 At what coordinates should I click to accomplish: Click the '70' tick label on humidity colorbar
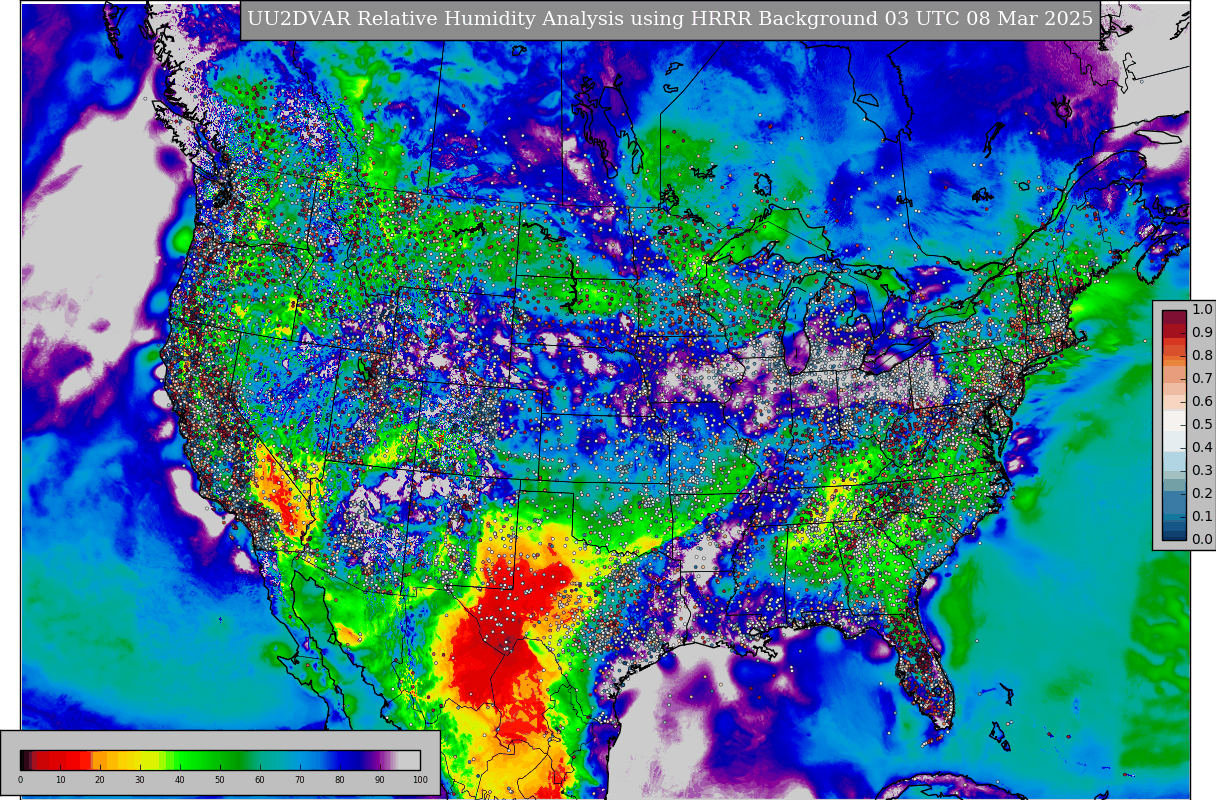coord(300,780)
